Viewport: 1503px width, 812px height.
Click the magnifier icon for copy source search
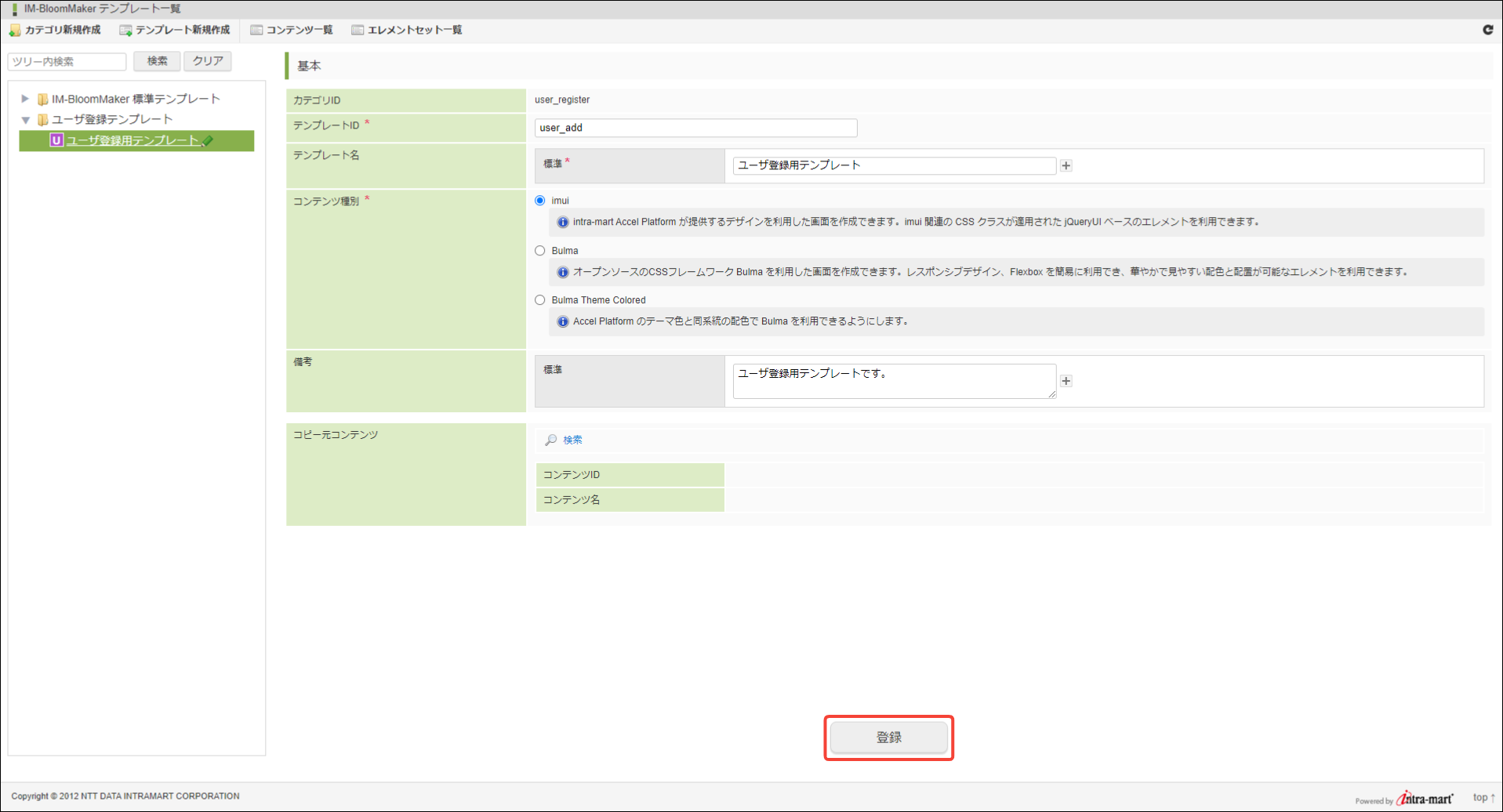click(551, 440)
